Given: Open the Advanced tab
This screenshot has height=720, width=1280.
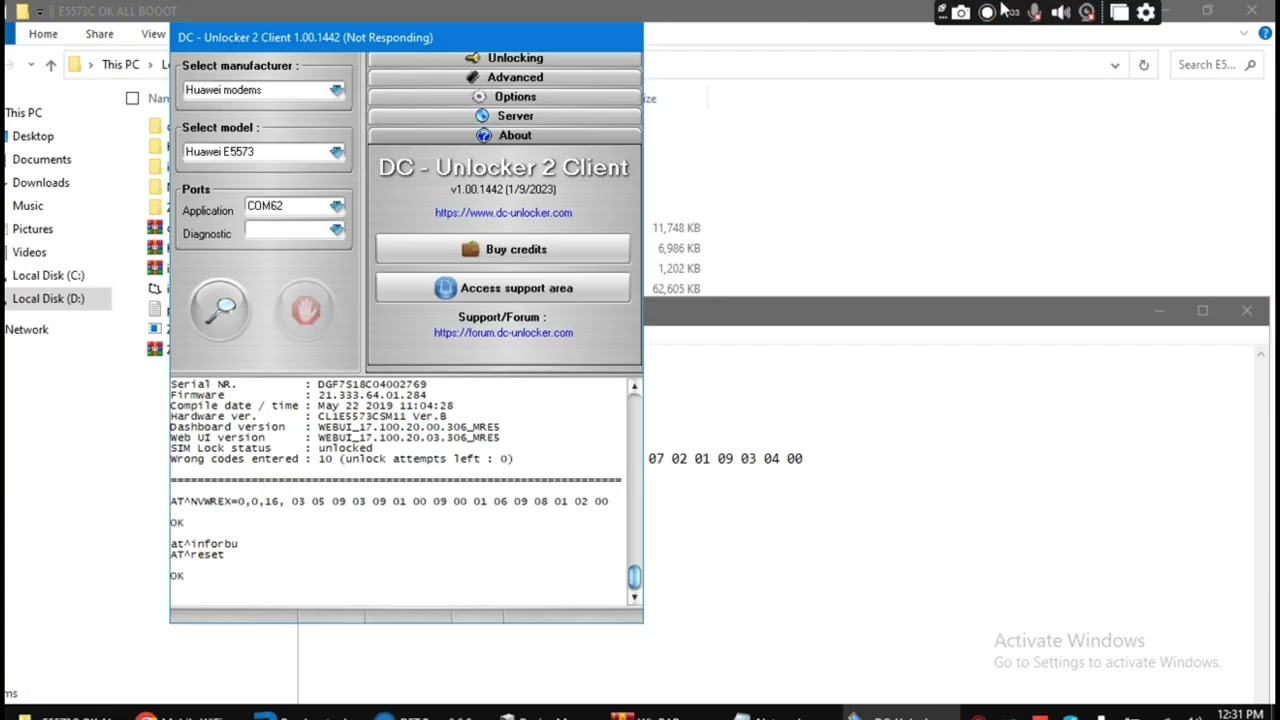Looking at the screenshot, I should pyautogui.click(x=504, y=77).
